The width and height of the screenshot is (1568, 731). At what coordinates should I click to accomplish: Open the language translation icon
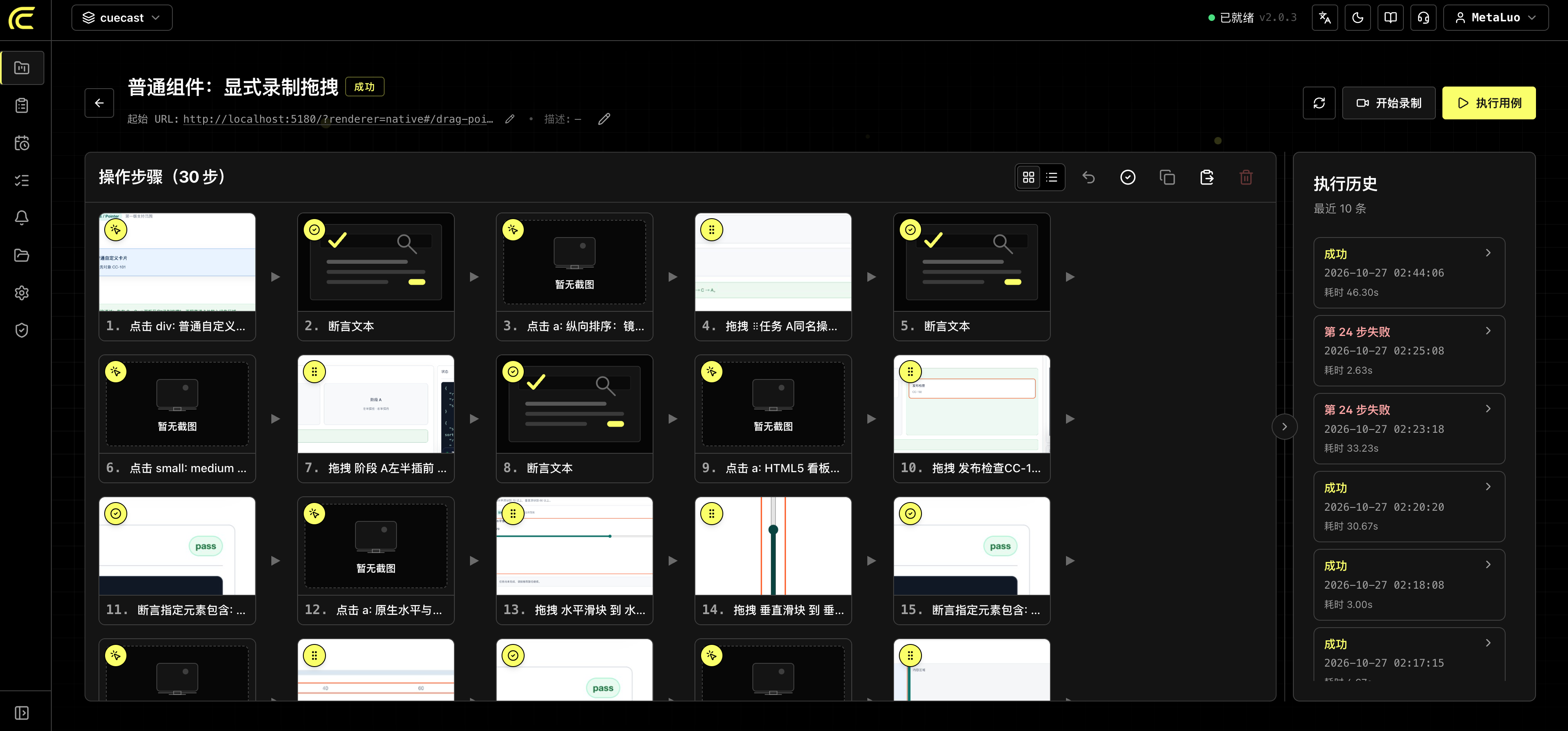[1325, 18]
